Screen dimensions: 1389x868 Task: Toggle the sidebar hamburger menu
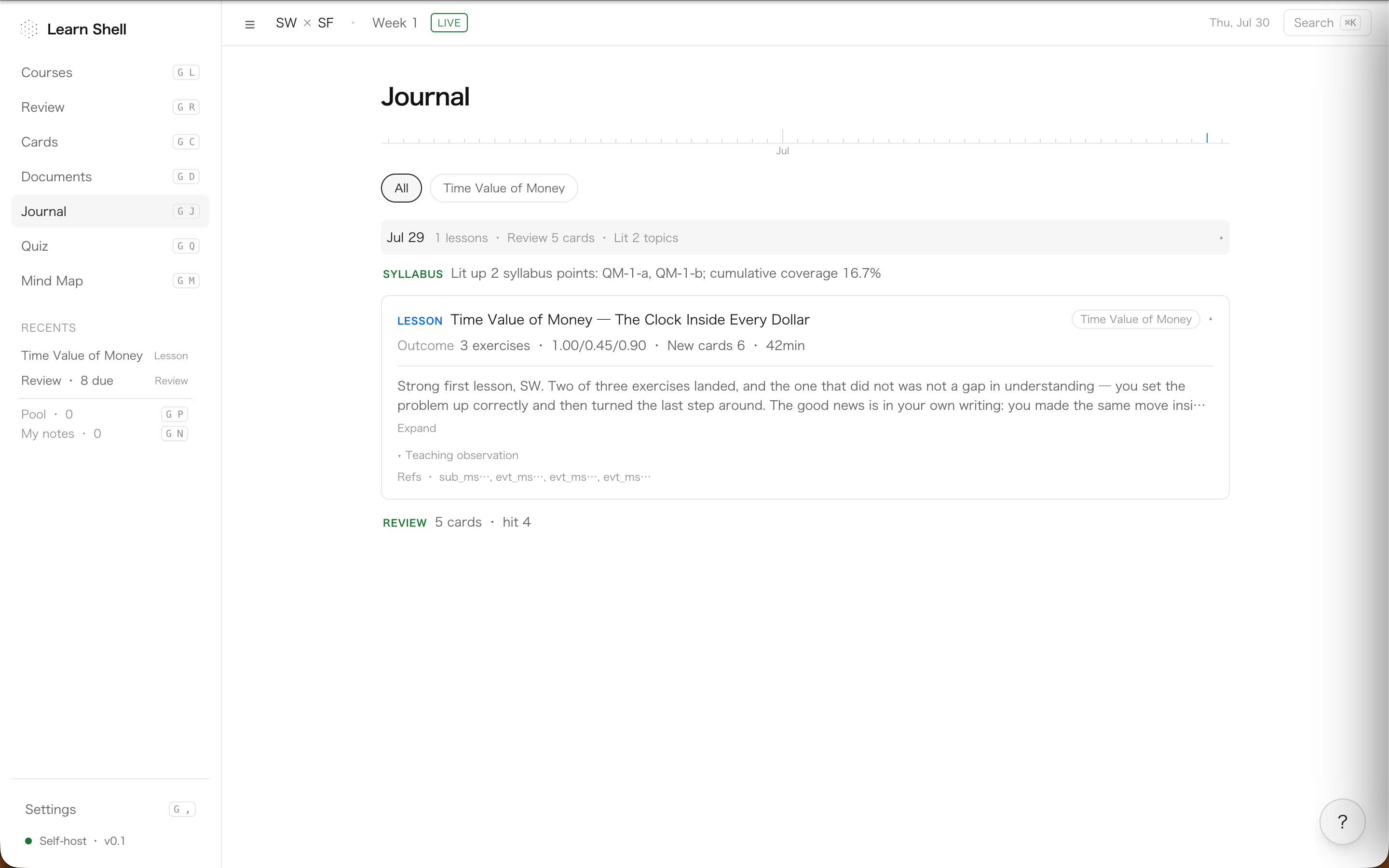[250, 24]
